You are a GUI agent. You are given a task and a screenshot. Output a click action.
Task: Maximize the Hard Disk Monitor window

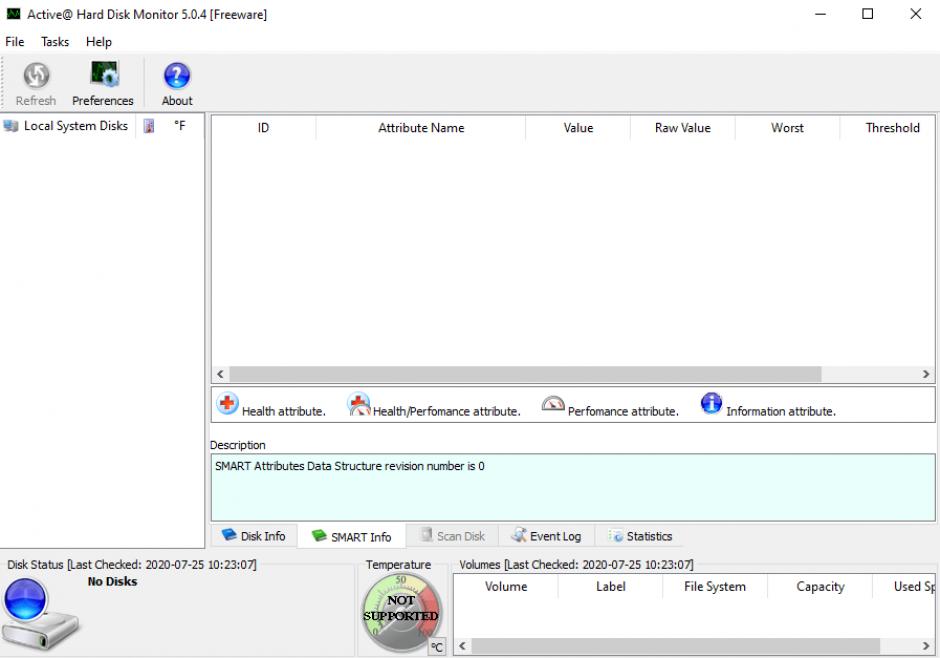click(867, 14)
